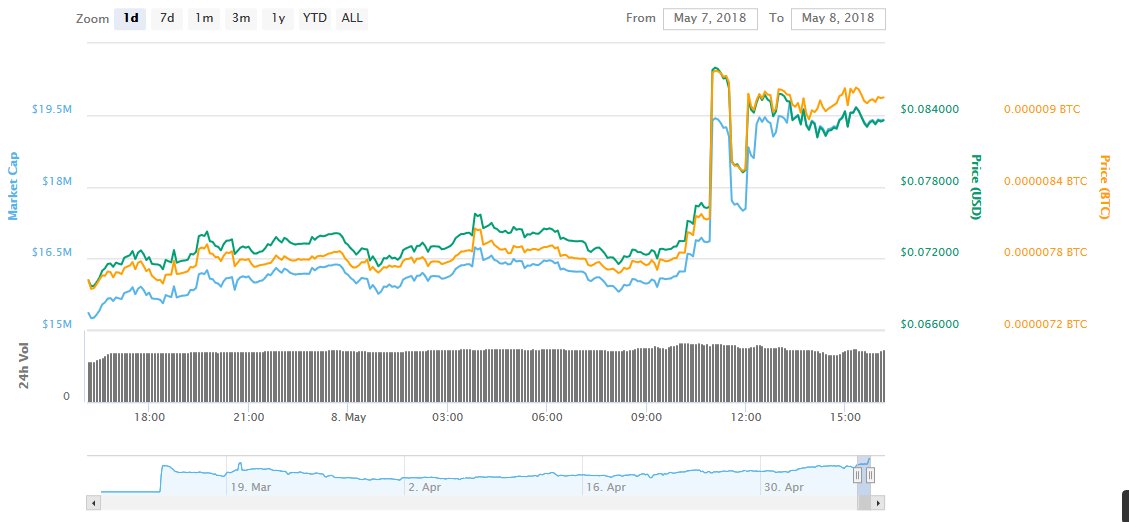Click the 16. Apr navigator date

pos(606,487)
